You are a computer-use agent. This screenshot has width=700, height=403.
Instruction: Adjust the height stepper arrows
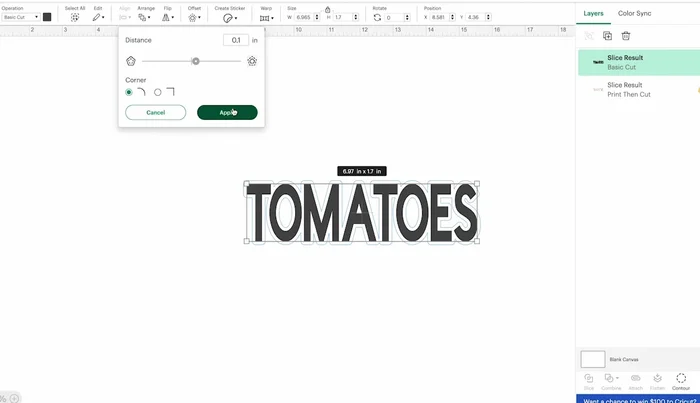tap(356, 17)
